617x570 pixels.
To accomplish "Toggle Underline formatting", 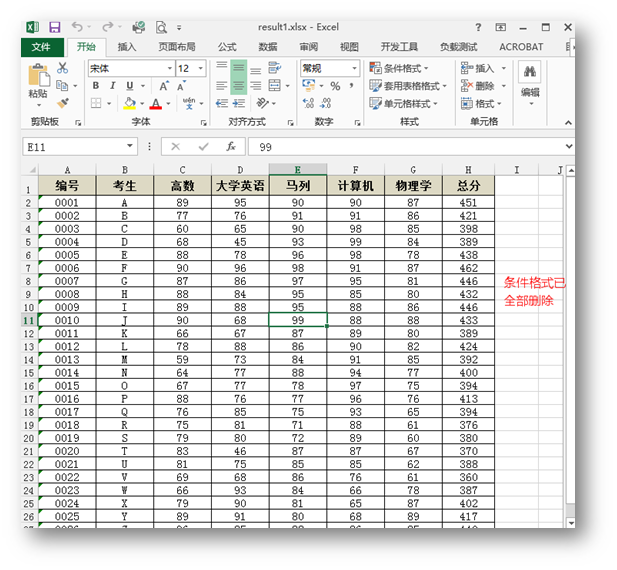I will tap(130, 86).
